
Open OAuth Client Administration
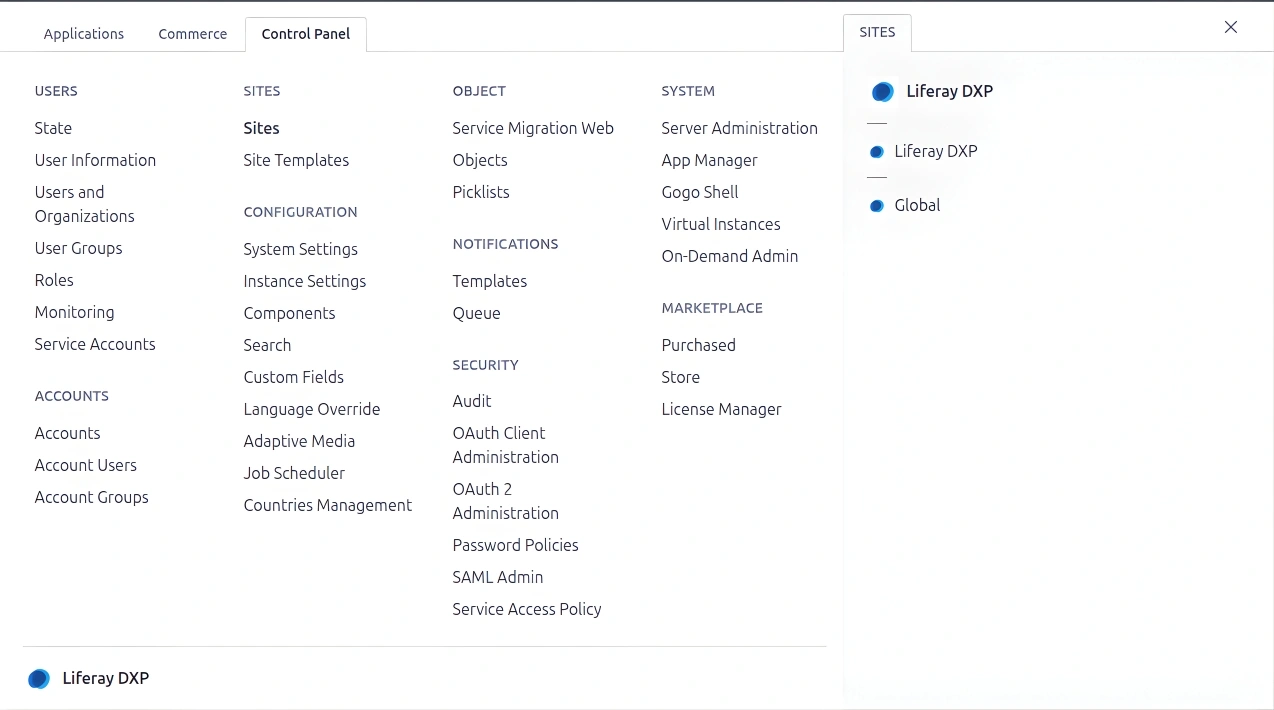[505, 445]
